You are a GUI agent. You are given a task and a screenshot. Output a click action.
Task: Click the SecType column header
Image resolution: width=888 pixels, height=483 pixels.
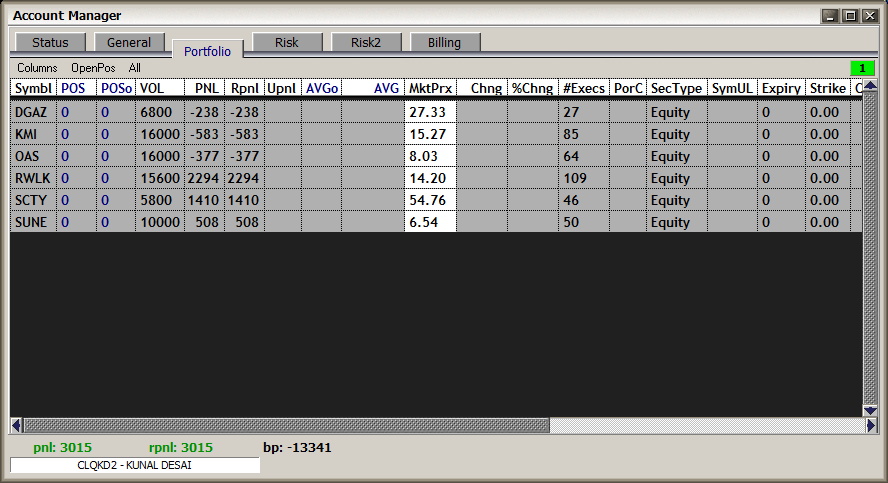coord(677,88)
